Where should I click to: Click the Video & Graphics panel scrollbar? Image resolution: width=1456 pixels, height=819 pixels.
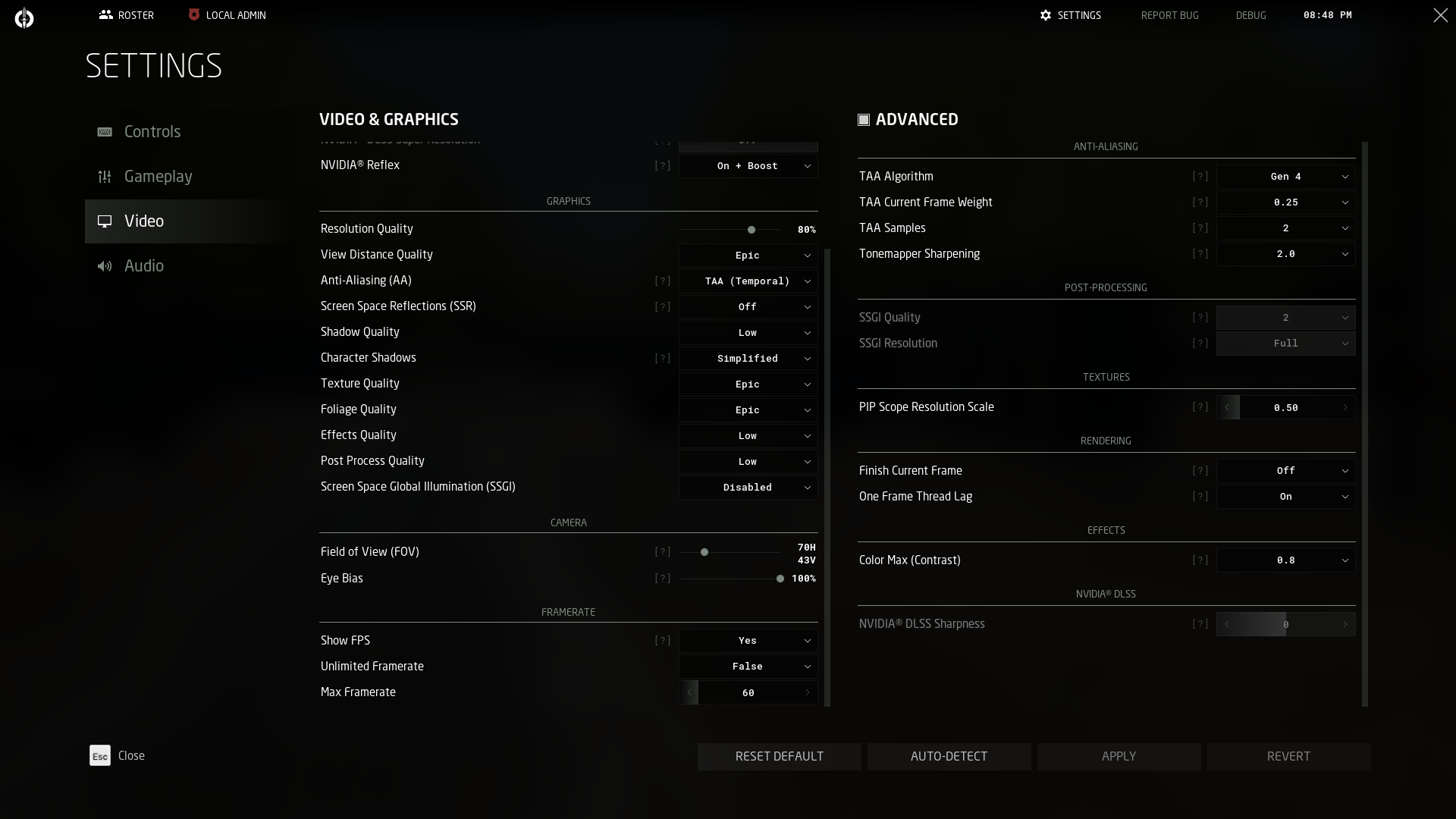[827, 476]
